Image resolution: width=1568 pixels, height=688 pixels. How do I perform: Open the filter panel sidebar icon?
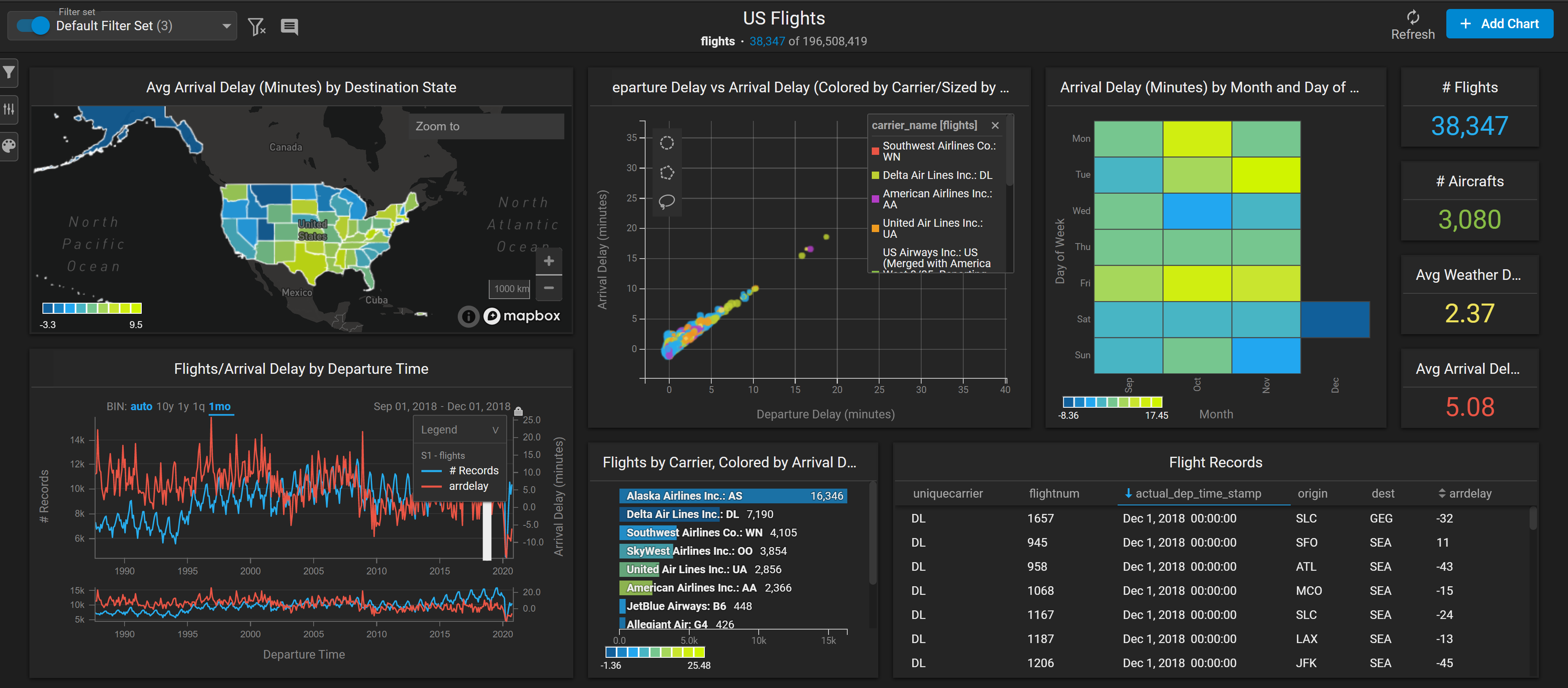click(x=9, y=72)
